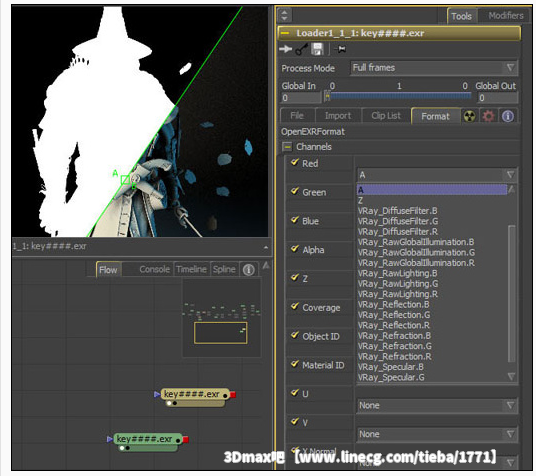The height and width of the screenshot is (476, 536).
Task: Collapse the Loader1_1_1 tool header minus icon
Action: click(285, 33)
